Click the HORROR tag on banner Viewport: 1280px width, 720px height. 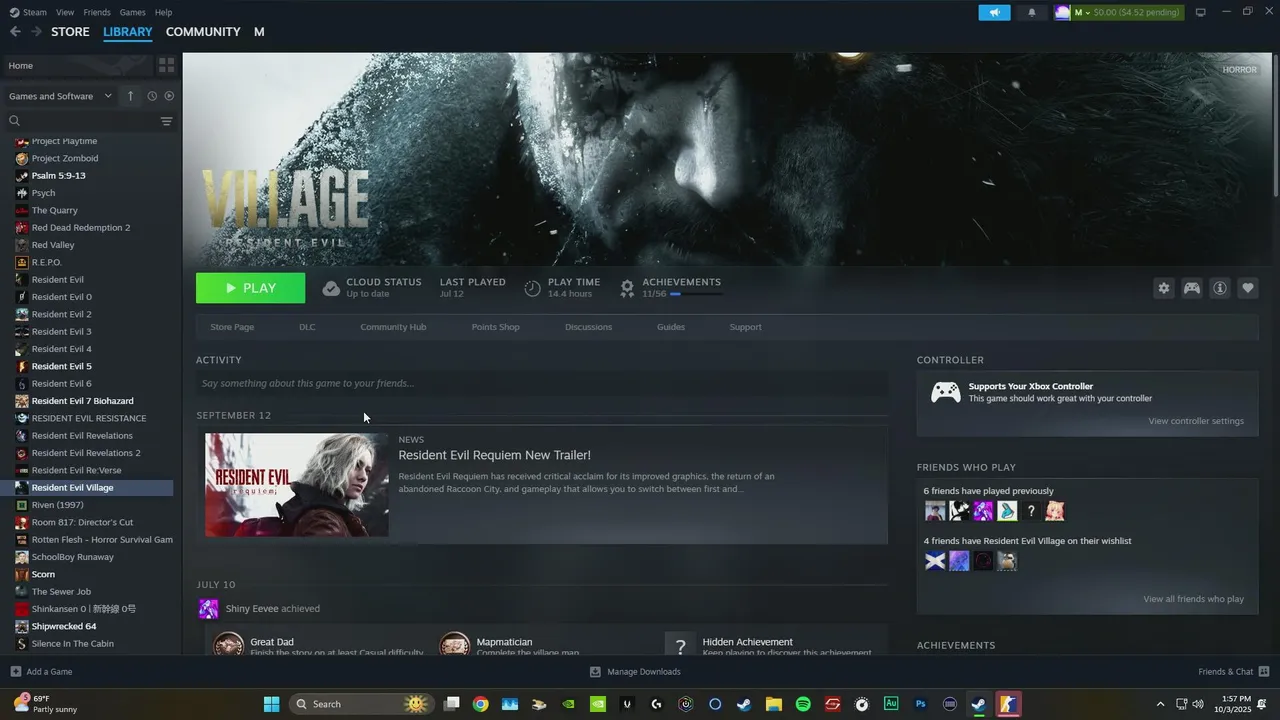coord(1239,70)
